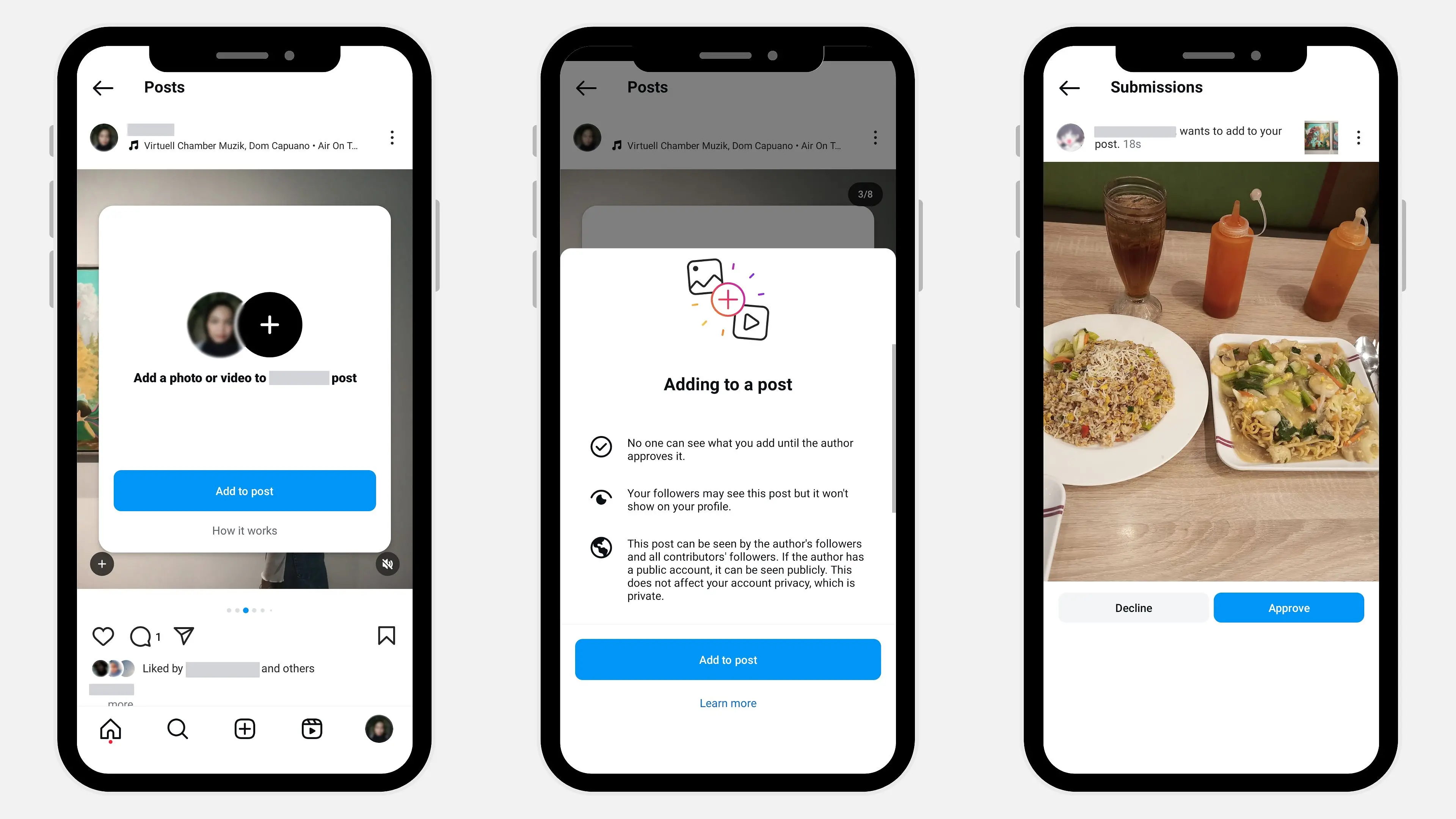Screen dimensions: 1456x819
Task: Tap the mute audio icon
Action: click(388, 564)
